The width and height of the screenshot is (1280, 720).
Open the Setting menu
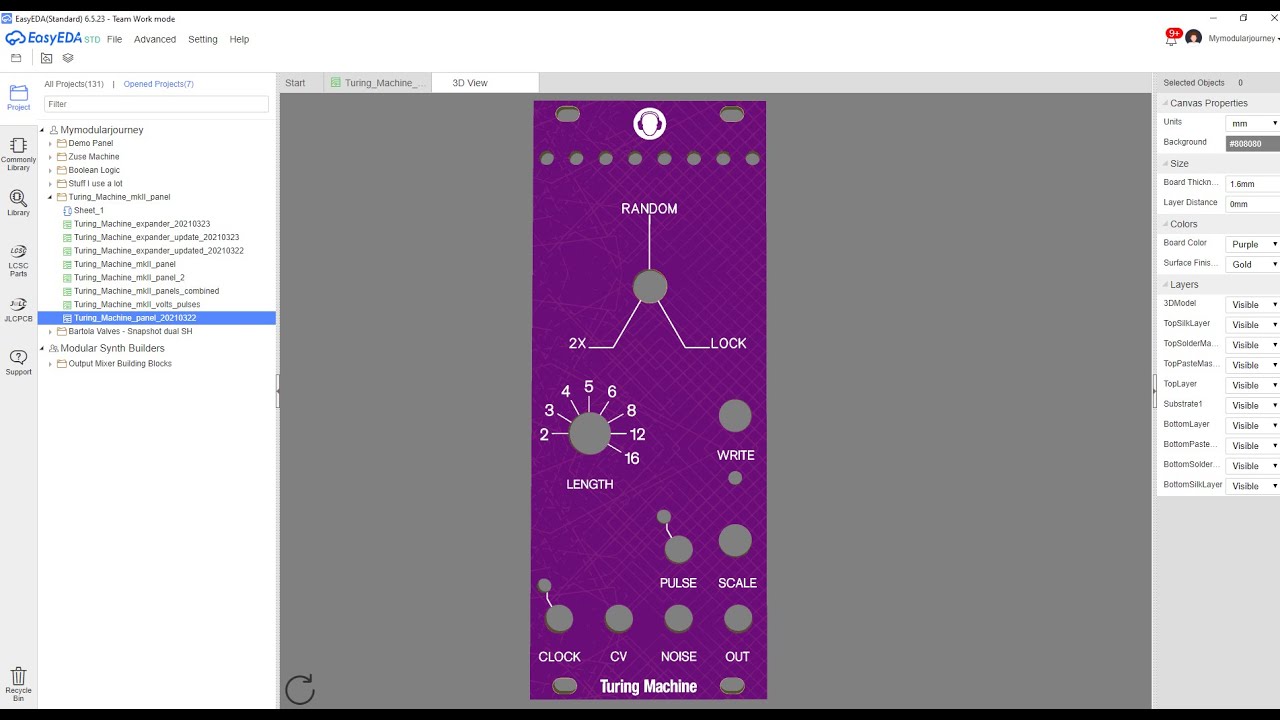point(203,39)
